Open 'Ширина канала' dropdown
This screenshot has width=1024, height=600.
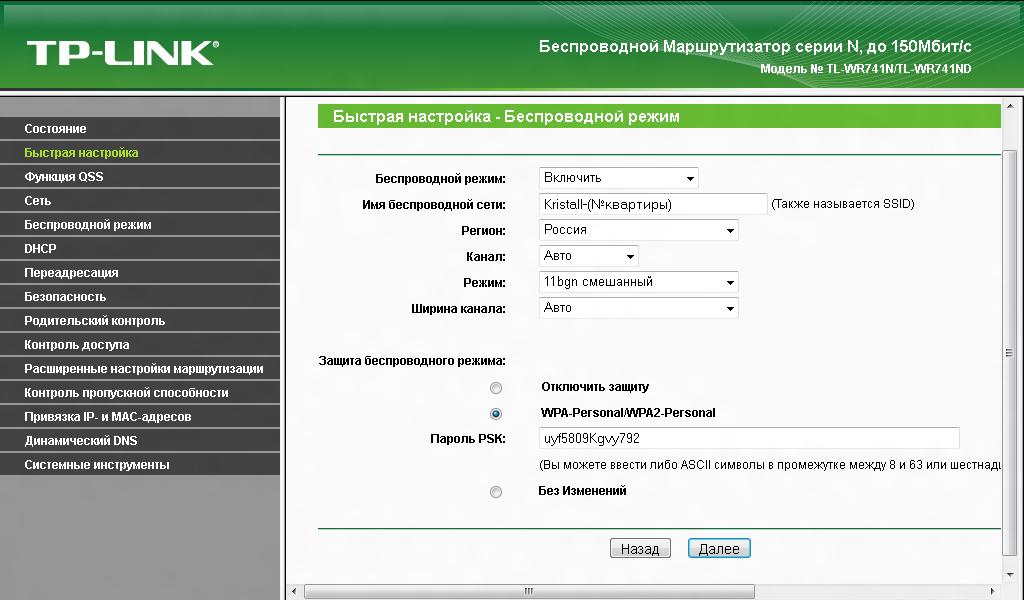click(638, 308)
